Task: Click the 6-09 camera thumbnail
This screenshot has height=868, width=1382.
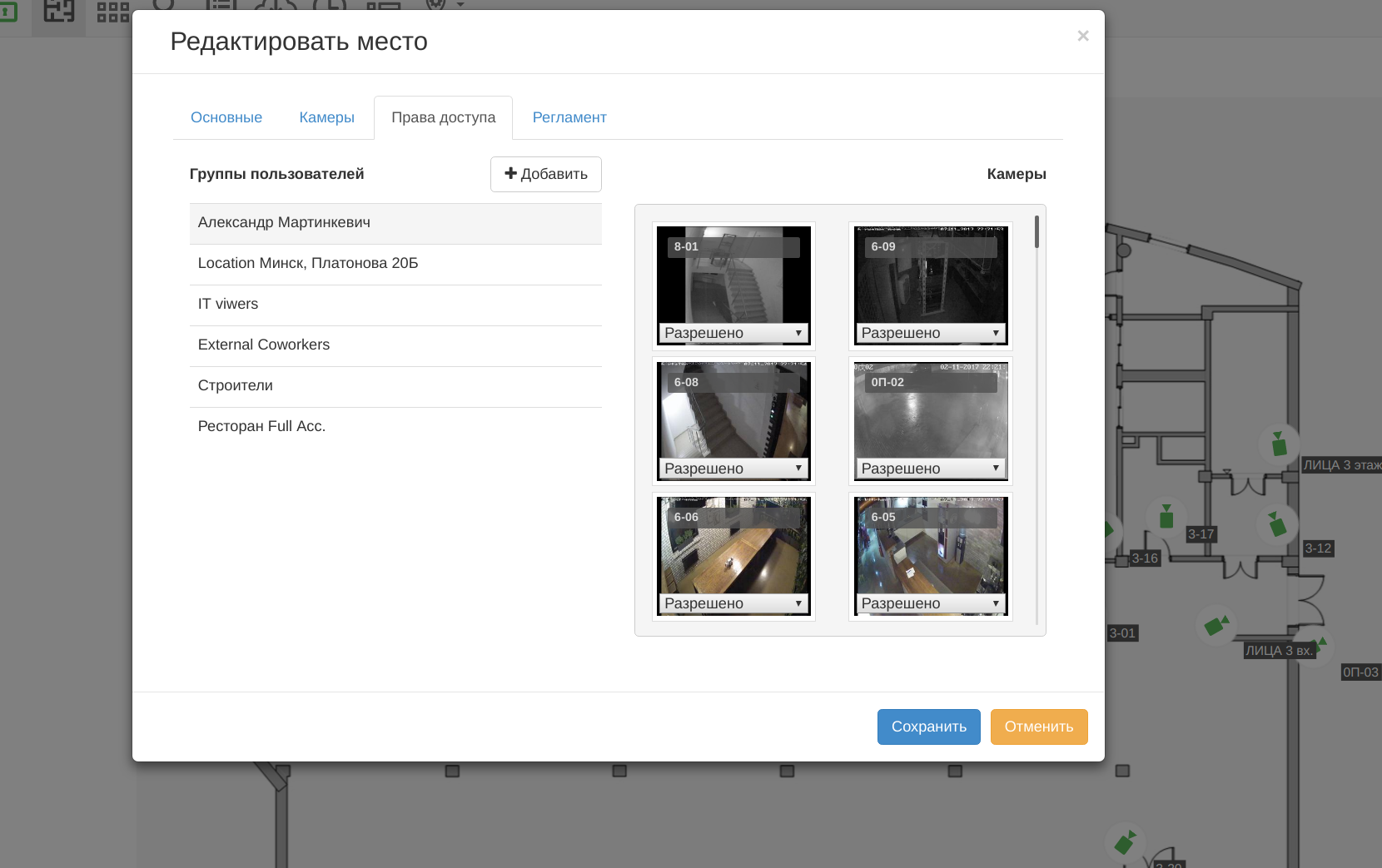Action: [931, 287]
